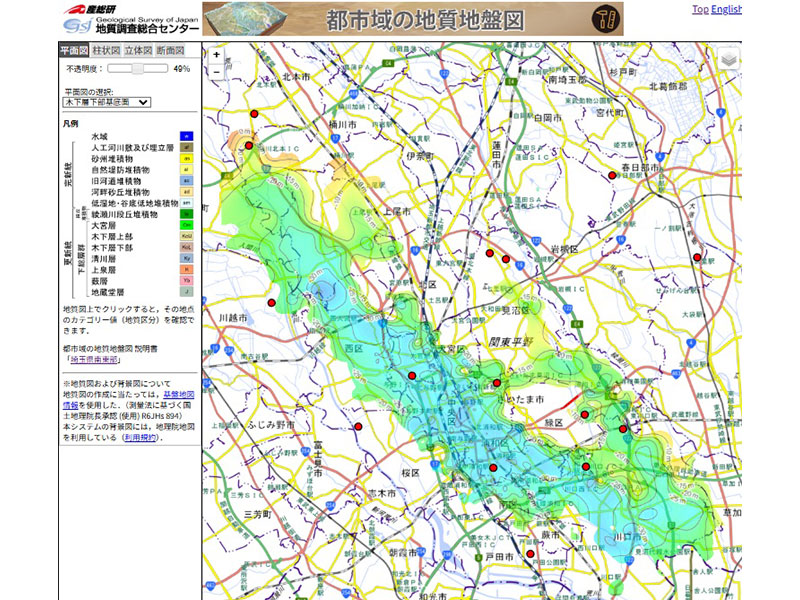This screenshot has width=800, height=600.
Task: Select the red marker near 北本市
Action: click(255, 115)
